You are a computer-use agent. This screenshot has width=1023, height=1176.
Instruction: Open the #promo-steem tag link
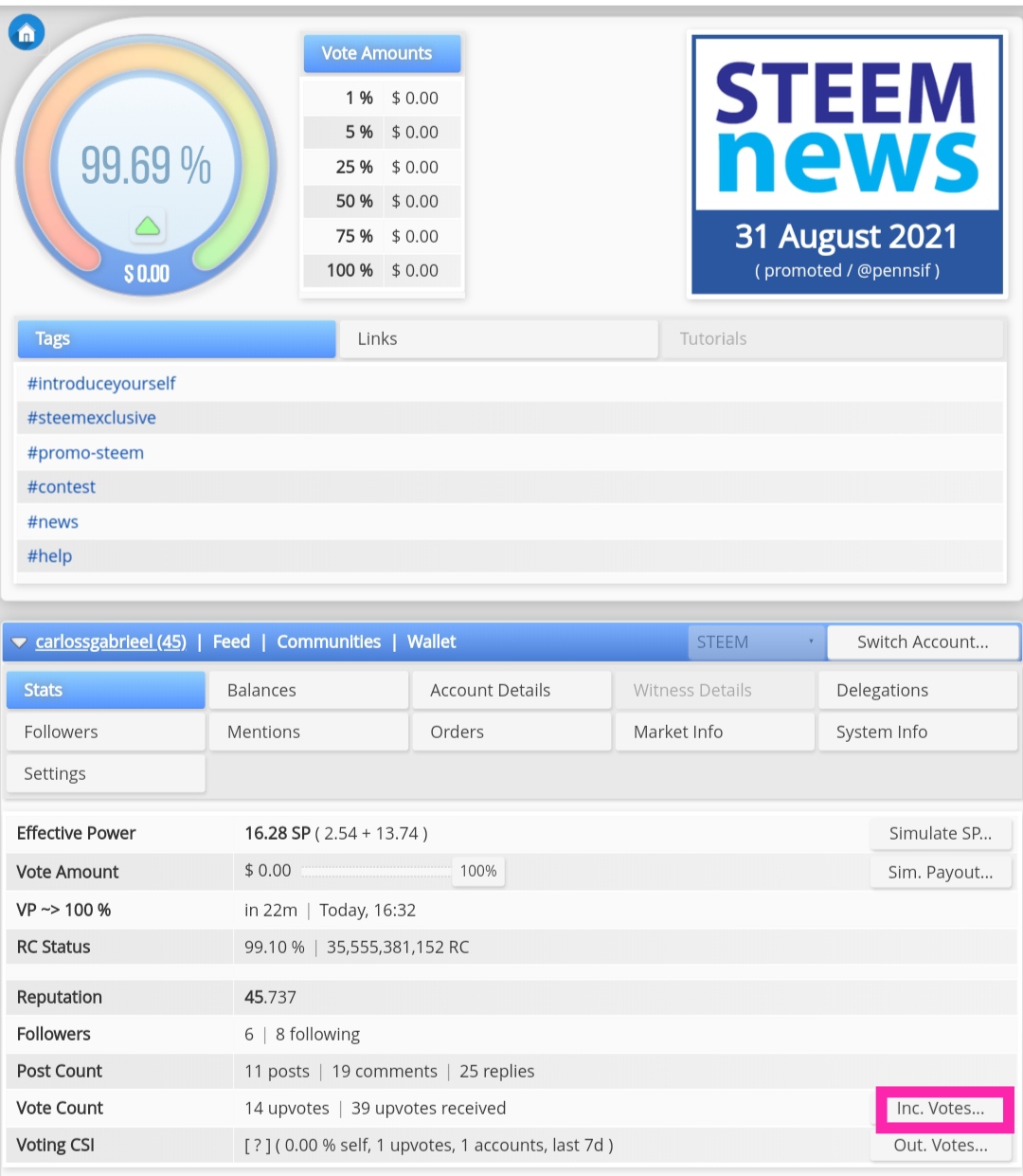pos(85,453)
